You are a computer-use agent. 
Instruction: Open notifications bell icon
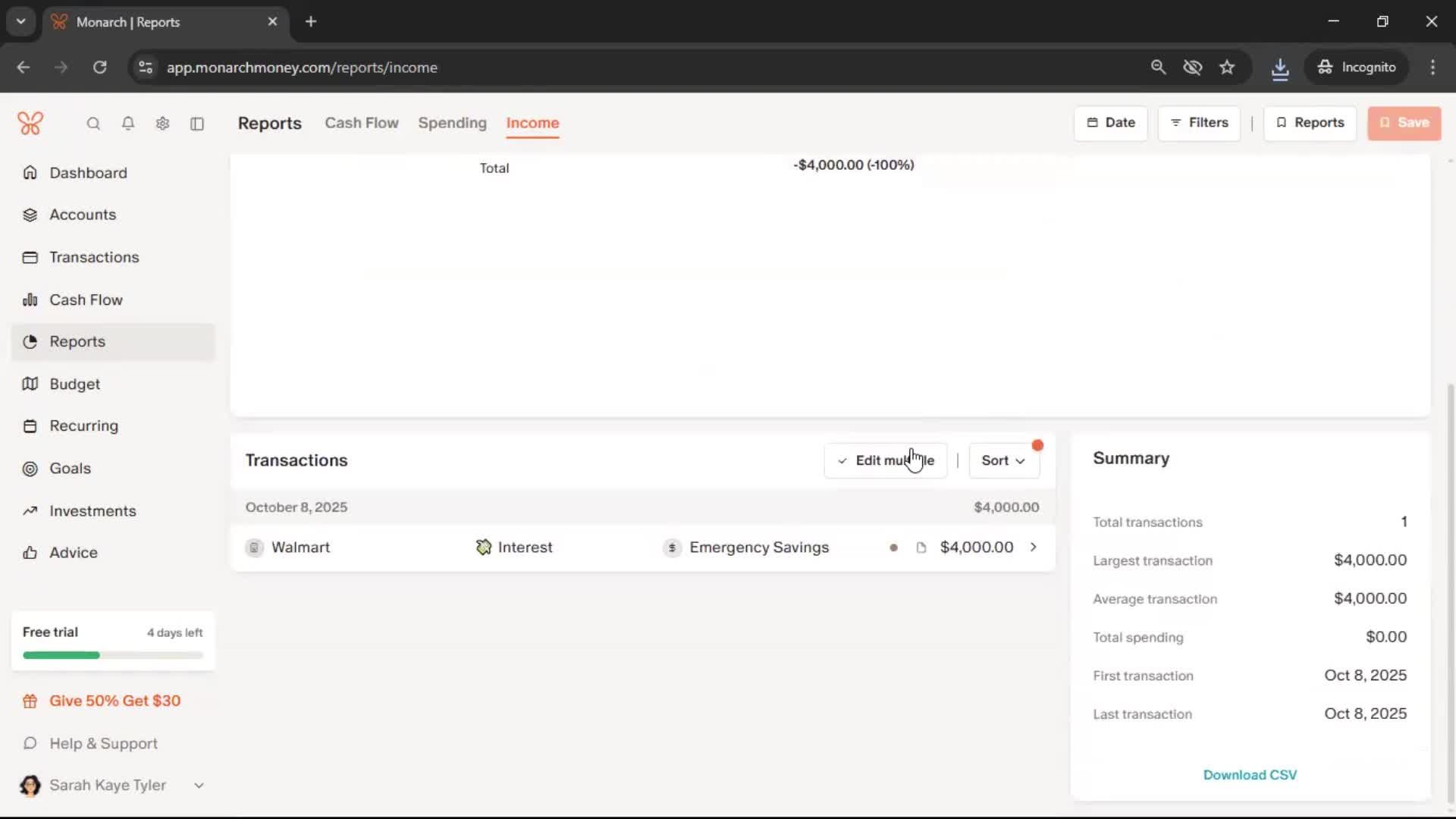tap(128, 124)
